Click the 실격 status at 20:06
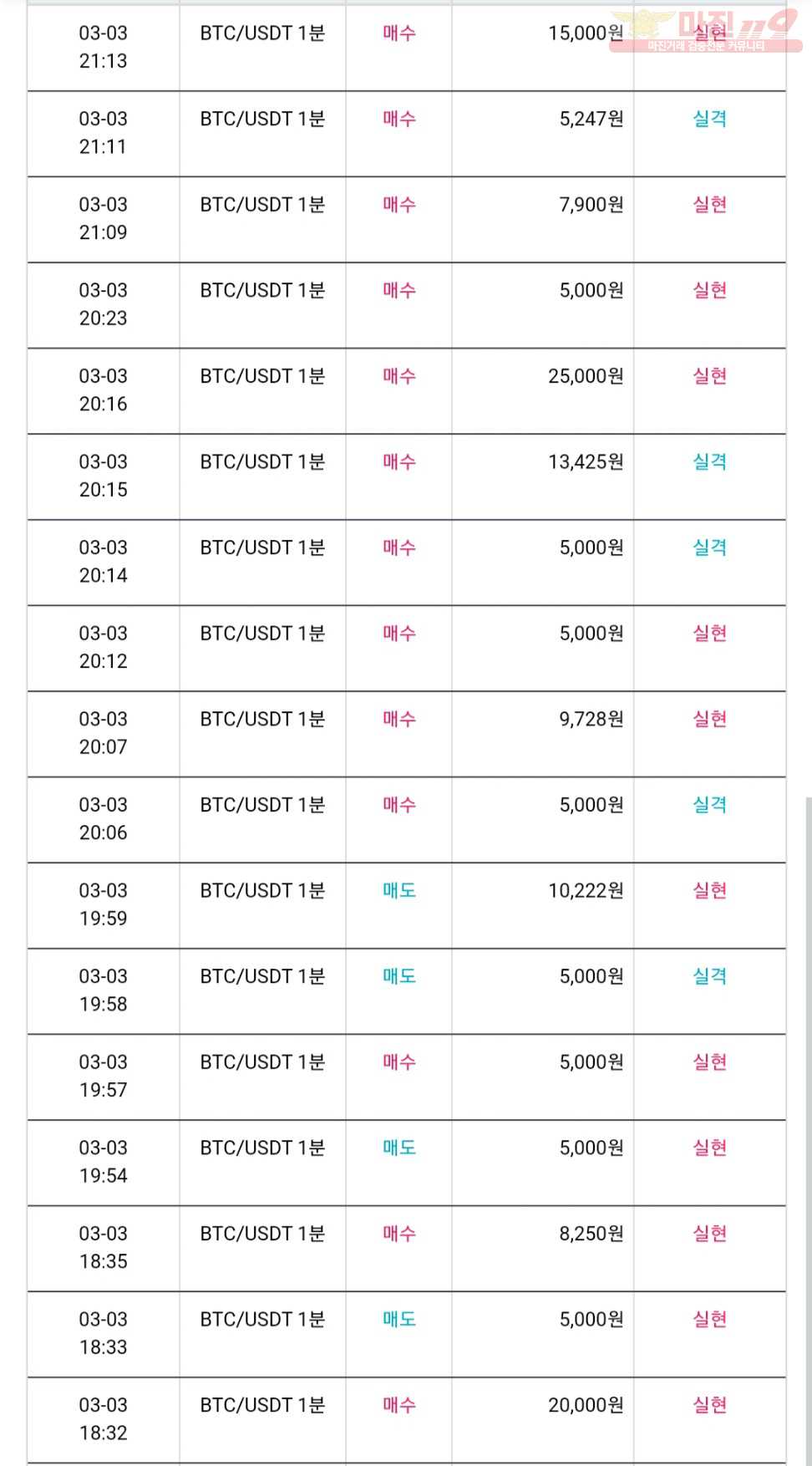 click(x=709, y=805)
